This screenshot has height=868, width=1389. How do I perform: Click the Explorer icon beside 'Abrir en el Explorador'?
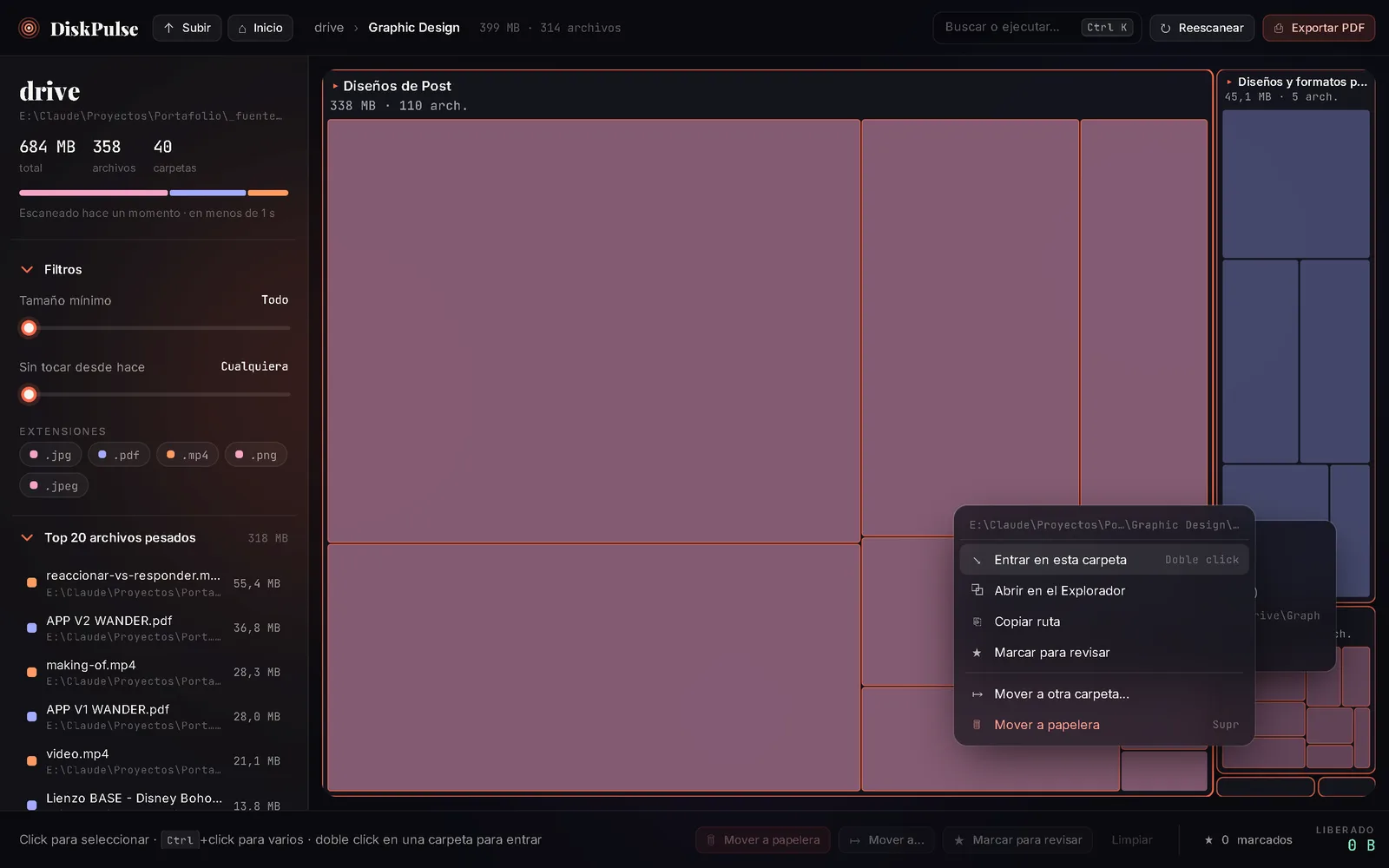(x=977, y=590)
